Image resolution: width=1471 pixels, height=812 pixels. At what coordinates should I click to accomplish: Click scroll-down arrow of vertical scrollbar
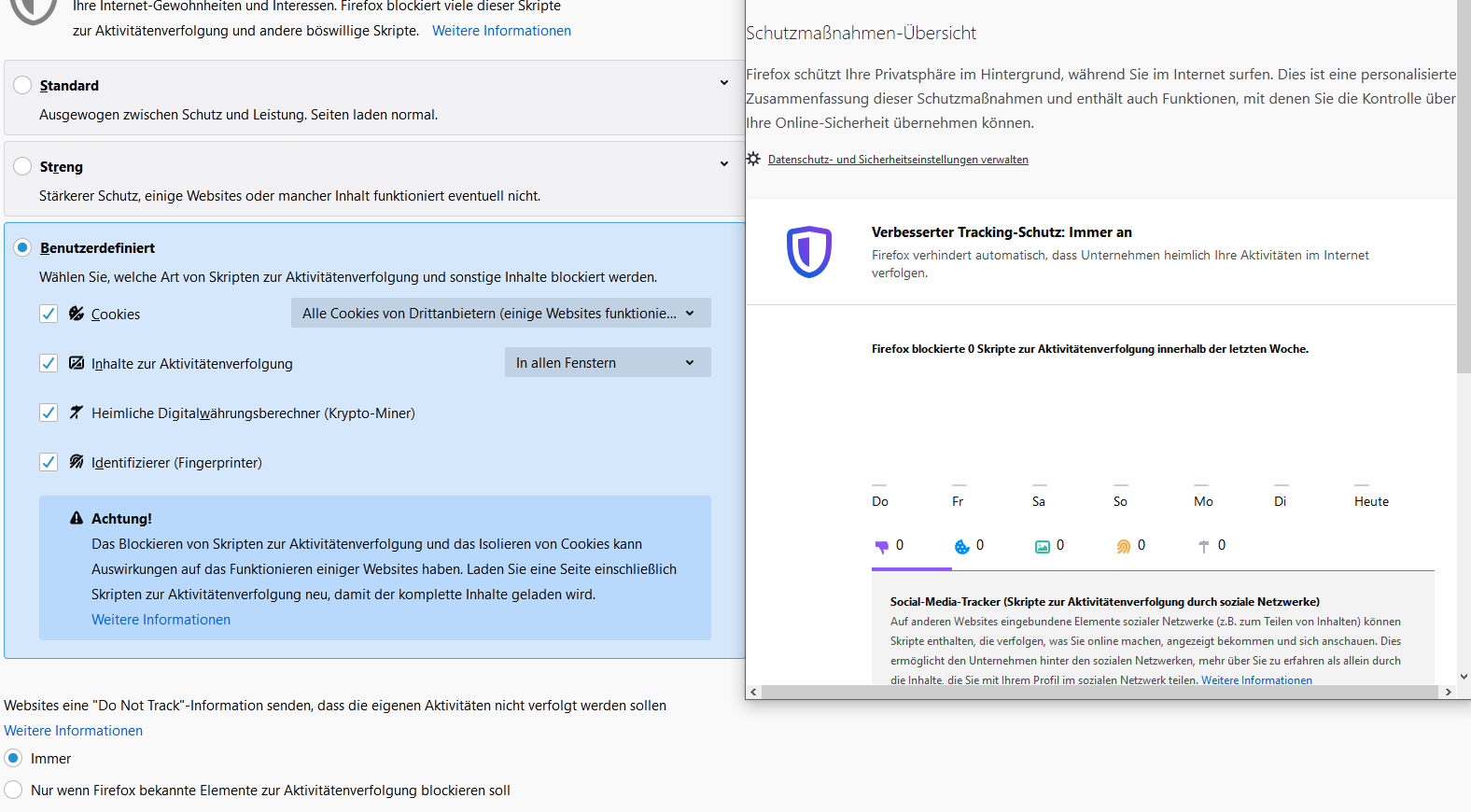coord(1464,677)
